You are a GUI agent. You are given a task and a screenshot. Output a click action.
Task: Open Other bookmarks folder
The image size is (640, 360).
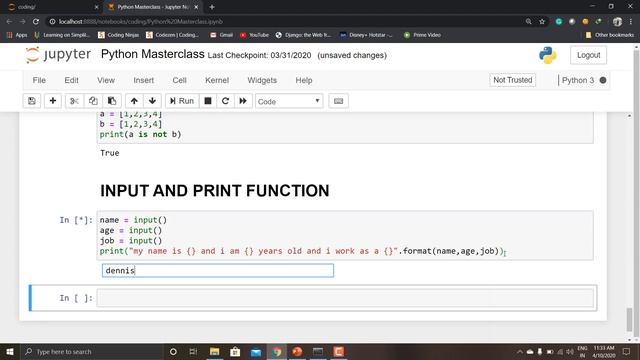(x=609, y=35)
